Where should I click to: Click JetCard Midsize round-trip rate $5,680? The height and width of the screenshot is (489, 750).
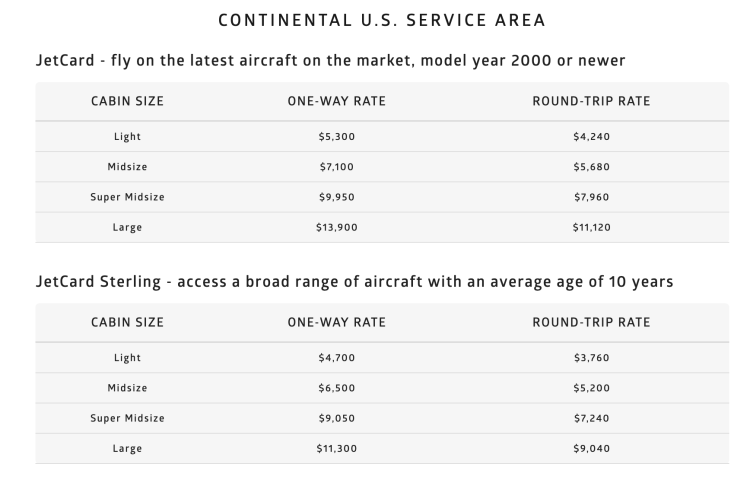(x=591, y=167)
